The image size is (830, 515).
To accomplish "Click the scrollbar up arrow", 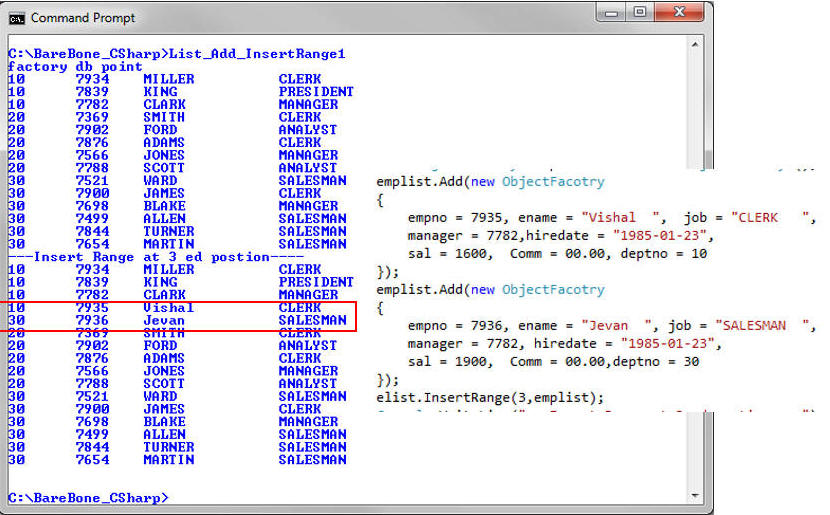I will pyautogui.click(x=696, y=43).
